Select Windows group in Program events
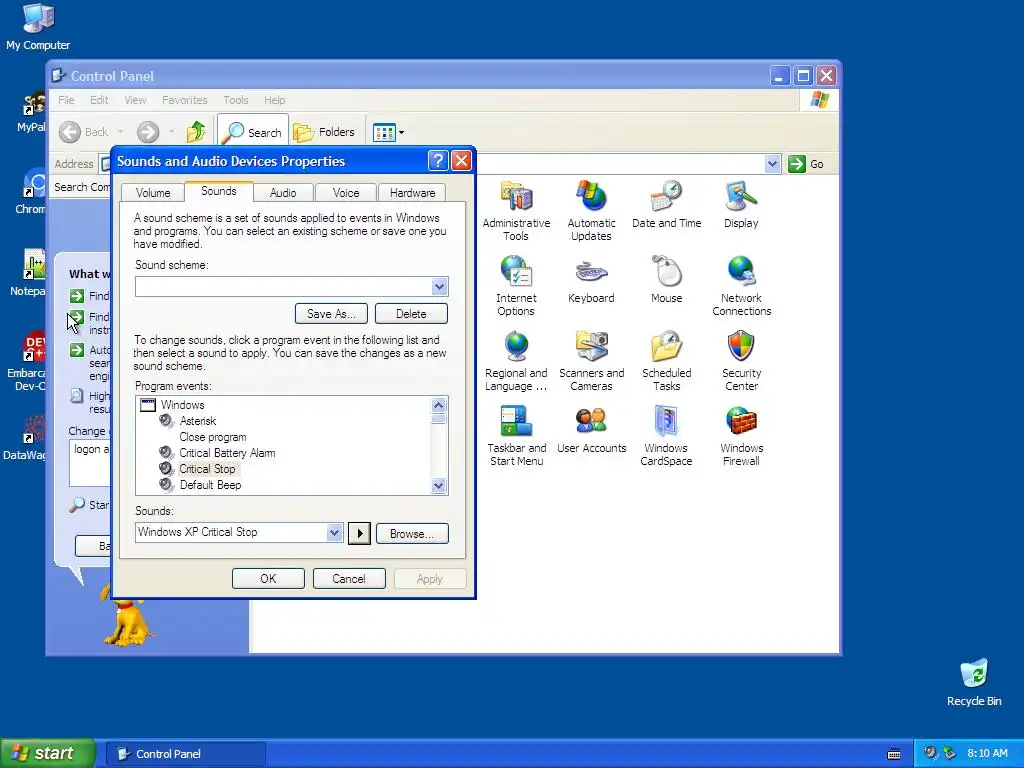The width and height of the screenshot is (1024, 768). tap(182, 405)
